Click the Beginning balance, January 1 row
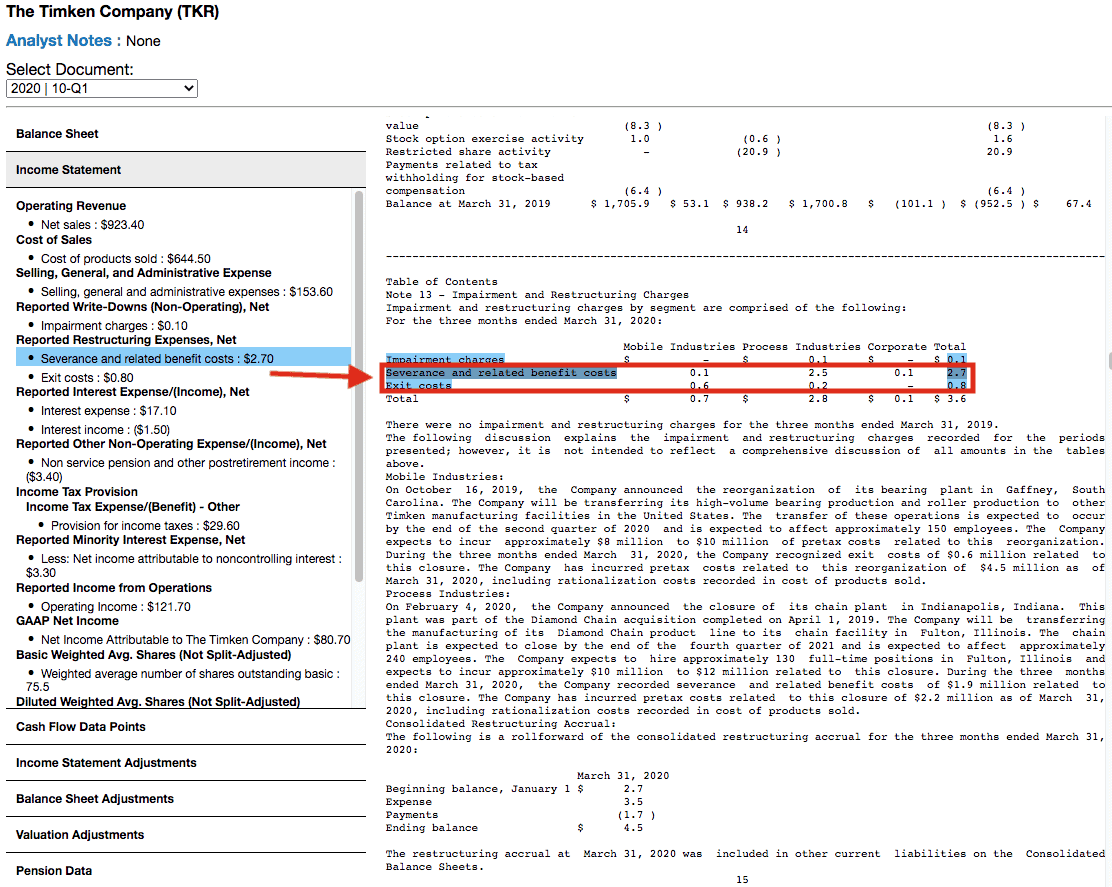This screenshot has height=887, width=1112. [x=514, y=789]
